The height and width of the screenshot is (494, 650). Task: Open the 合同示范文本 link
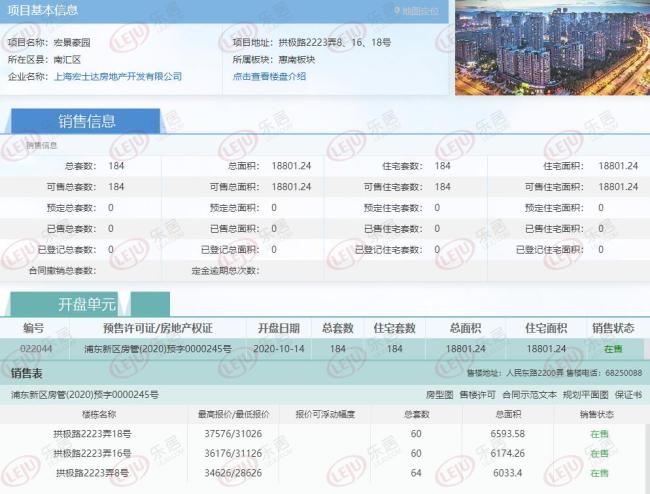coord(529,395)
